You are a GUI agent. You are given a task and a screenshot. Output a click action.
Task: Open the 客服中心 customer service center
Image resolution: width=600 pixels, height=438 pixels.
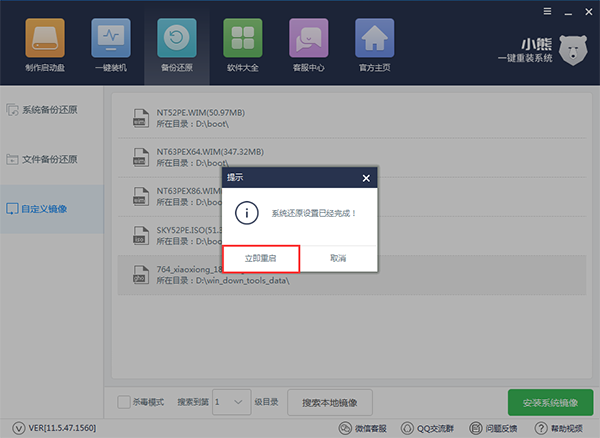click(x=308, y=45)
